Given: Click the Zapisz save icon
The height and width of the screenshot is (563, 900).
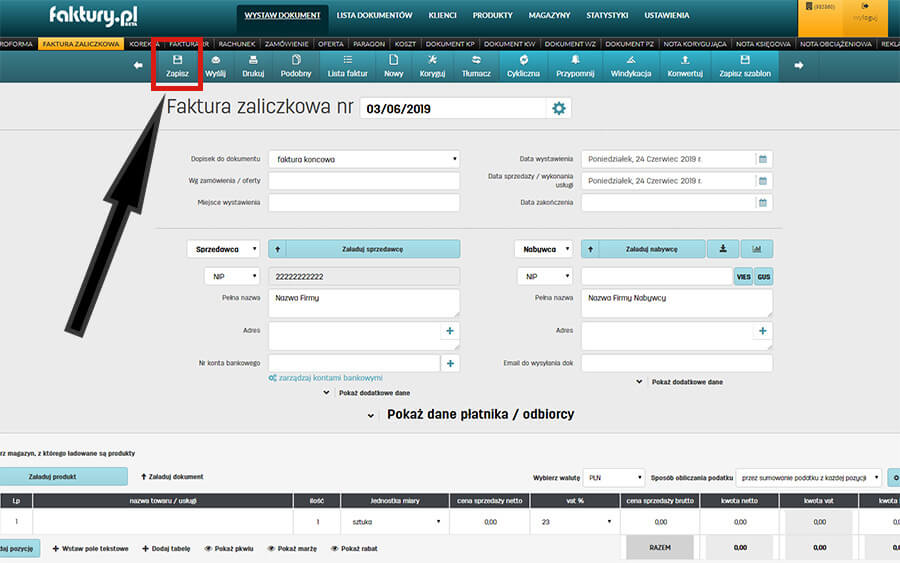Looking at the screenshot, I should tap(178, 66).
